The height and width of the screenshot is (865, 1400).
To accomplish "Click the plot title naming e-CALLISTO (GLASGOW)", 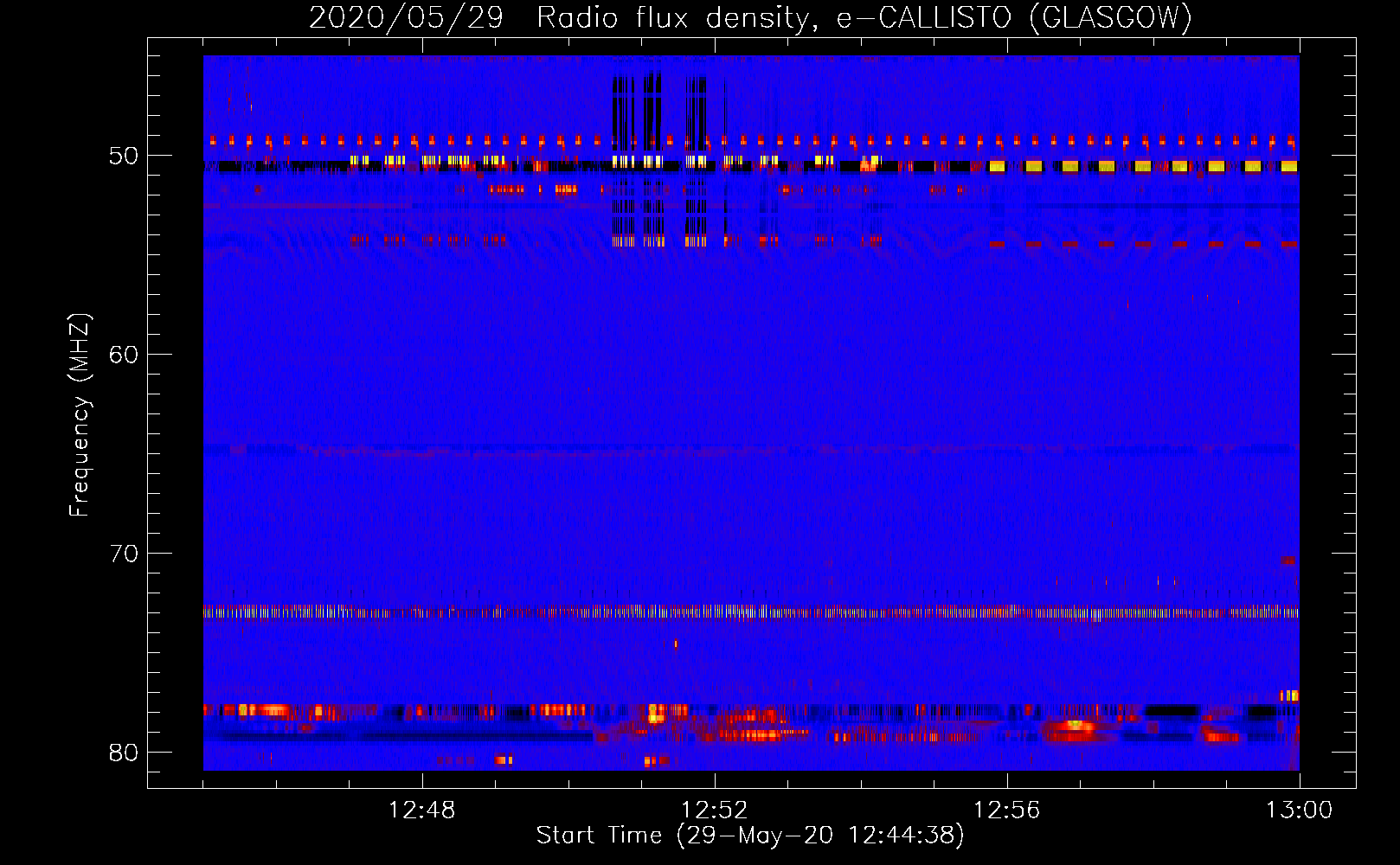I will coord(750,17).
